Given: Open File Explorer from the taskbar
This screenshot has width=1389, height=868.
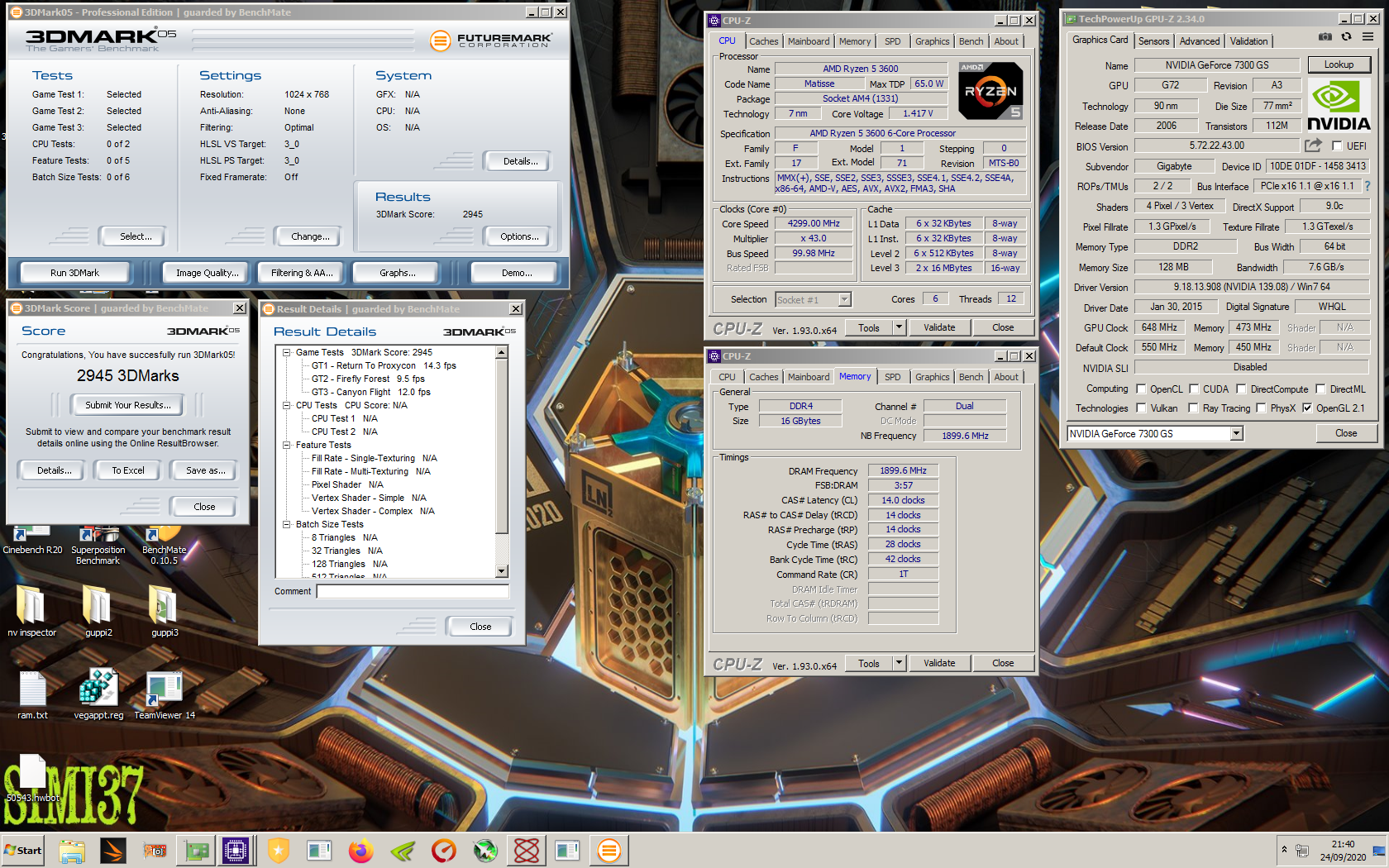Looking at the screenshot, I should pyautogui.click(x=72, y=851).
